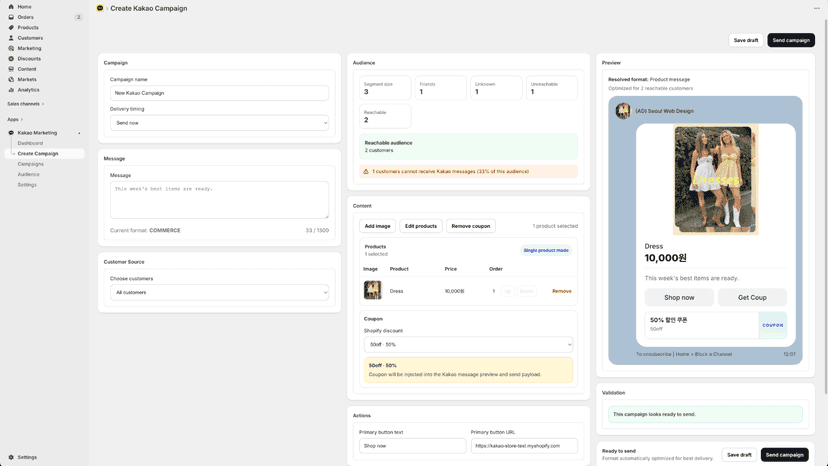Click bottom Save draft button
The height and width of the screenshot is (466, 828).
coord(739,455)
